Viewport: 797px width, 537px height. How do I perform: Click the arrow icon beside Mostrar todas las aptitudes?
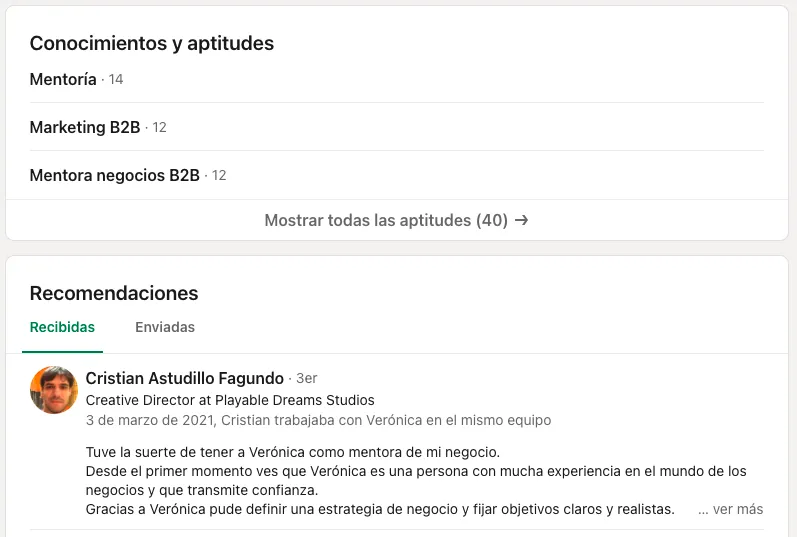(522, 220)
